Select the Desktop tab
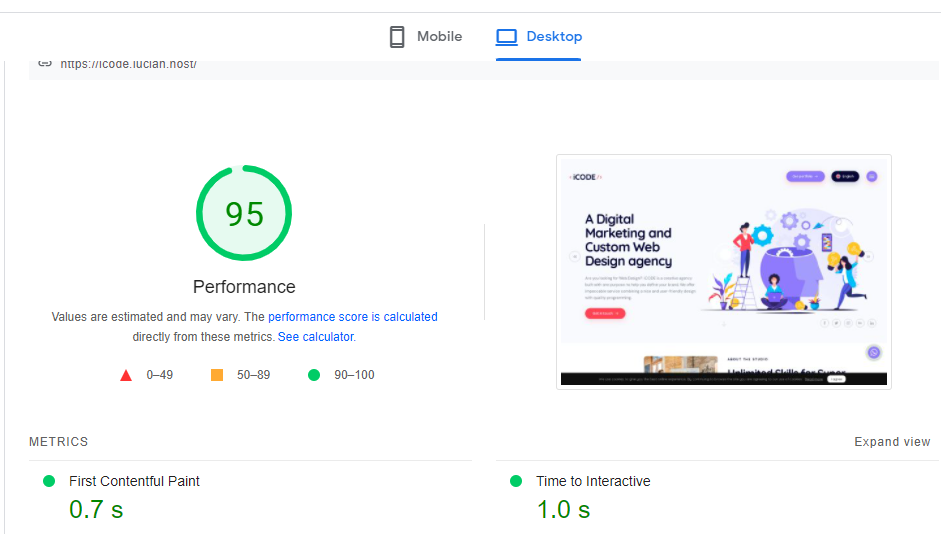The width and height of the screenshot is (941, 534). [539, 37]
